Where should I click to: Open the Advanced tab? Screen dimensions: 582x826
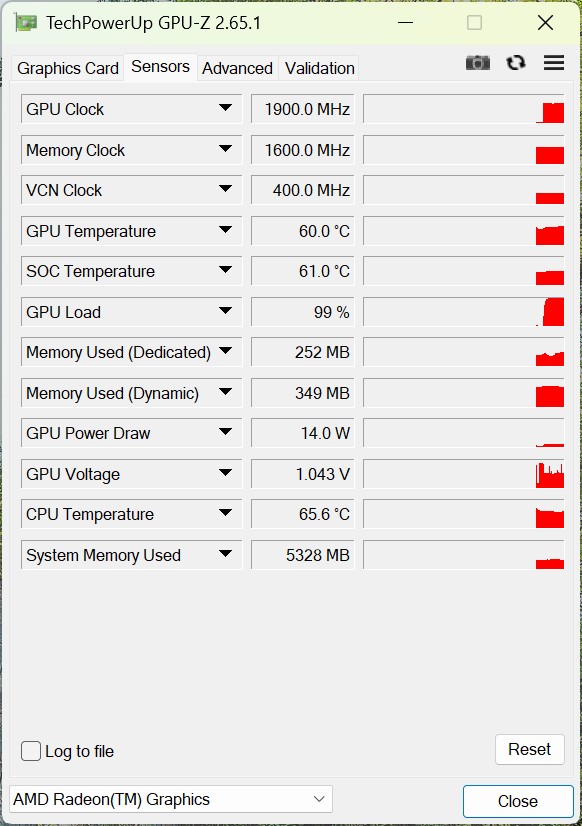click(x=238, y=68)
